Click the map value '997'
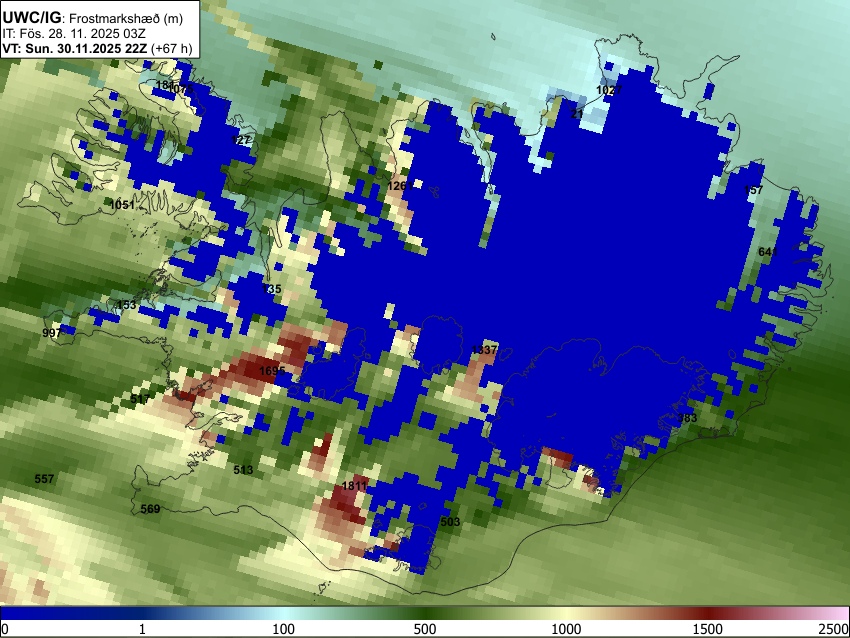850x638 pixels. point(52,333)
